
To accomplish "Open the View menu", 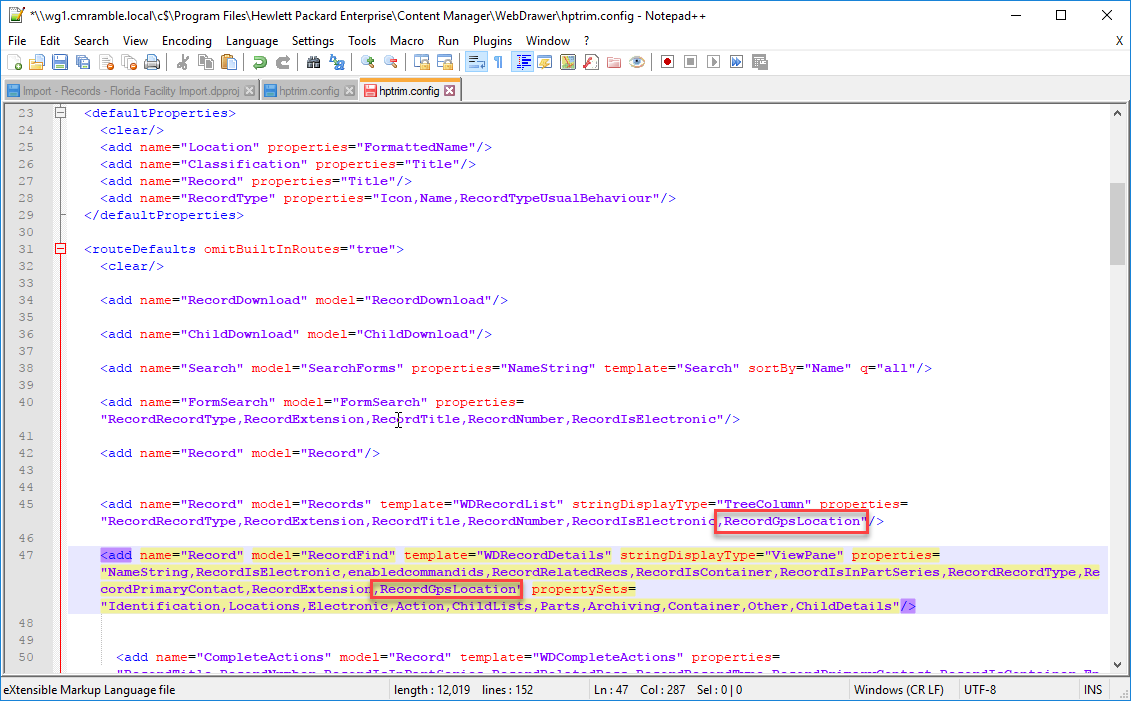I will click(135, 41).
